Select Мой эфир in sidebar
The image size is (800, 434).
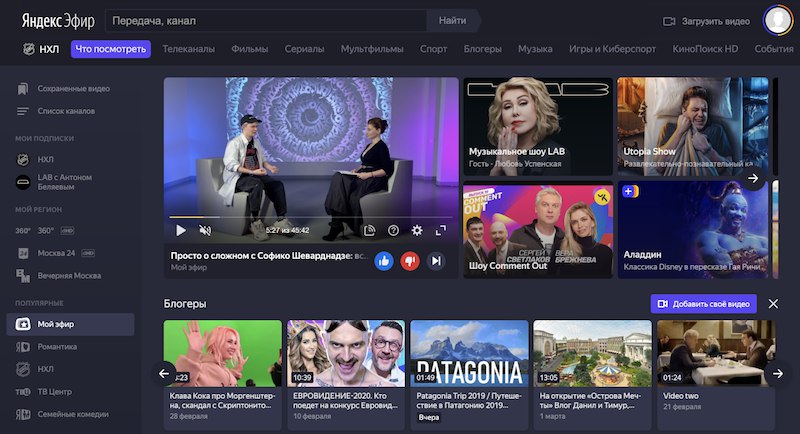point(70,324)
